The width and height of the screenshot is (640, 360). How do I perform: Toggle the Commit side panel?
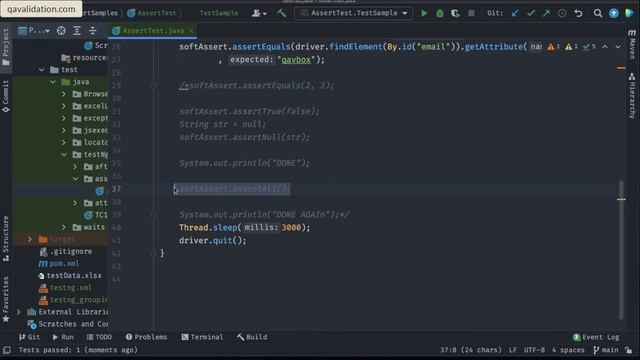coord(6,96)
